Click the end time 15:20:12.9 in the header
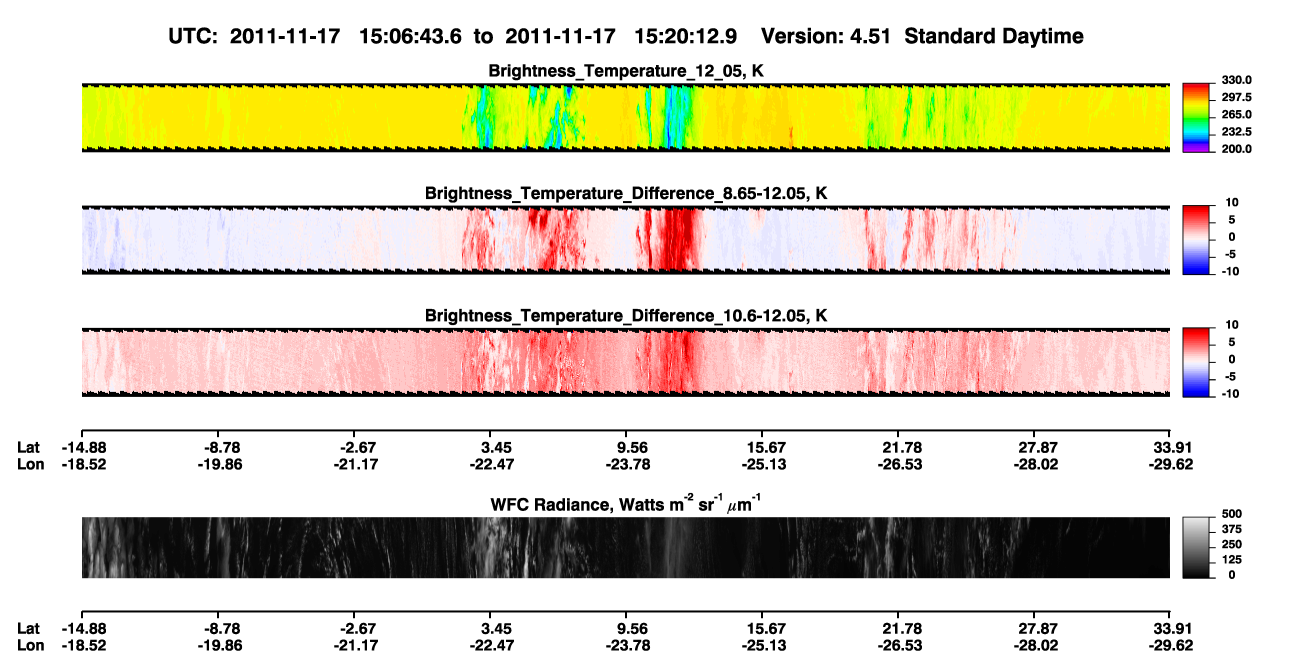 click(x=684, y=37)
